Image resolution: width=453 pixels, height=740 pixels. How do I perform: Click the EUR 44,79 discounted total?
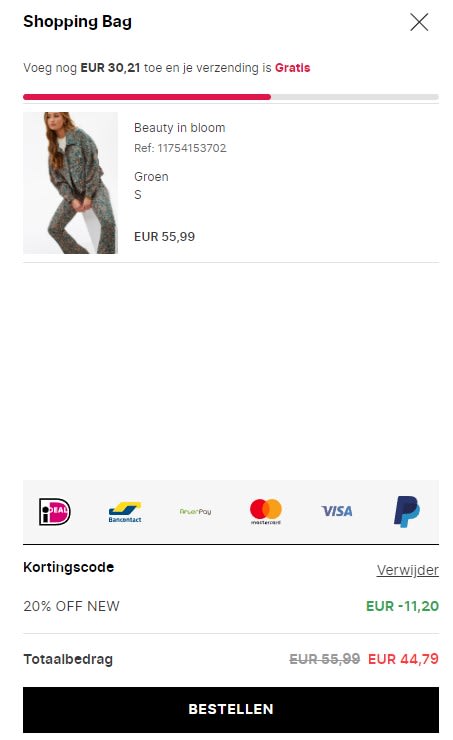pyautogui.click(x=403, y=659)
